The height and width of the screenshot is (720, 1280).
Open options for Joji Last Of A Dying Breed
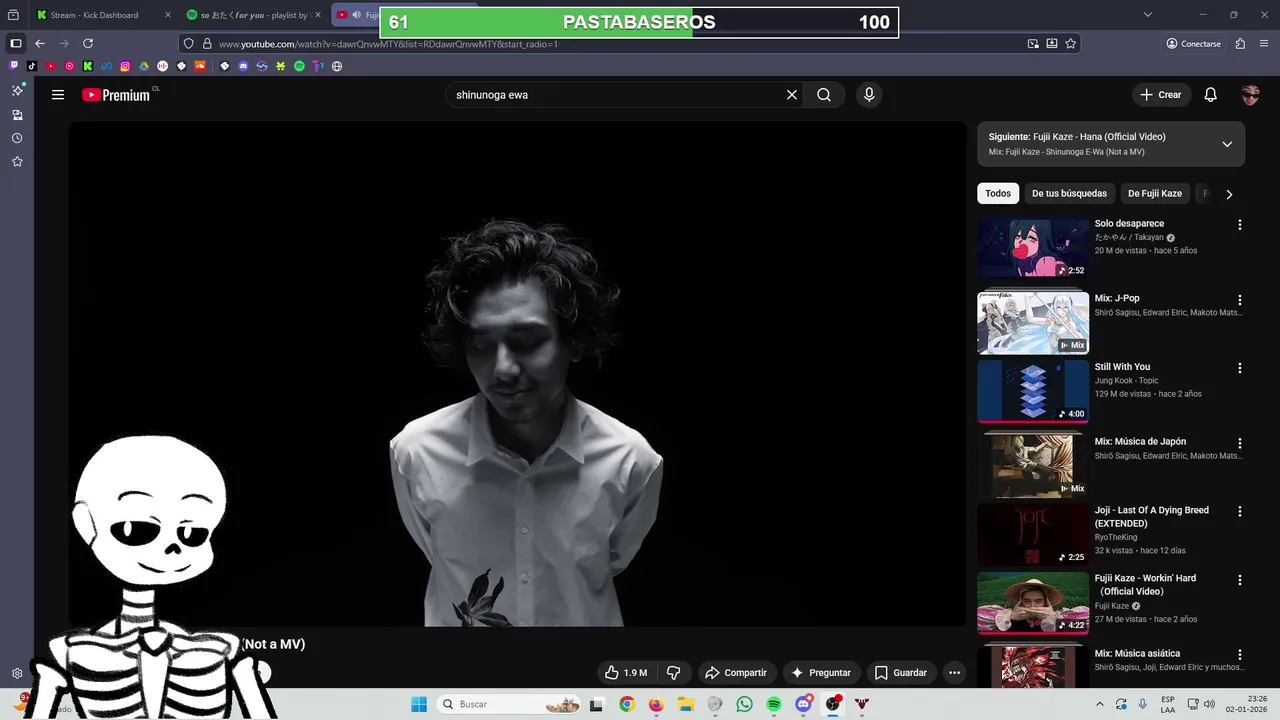1240,511
